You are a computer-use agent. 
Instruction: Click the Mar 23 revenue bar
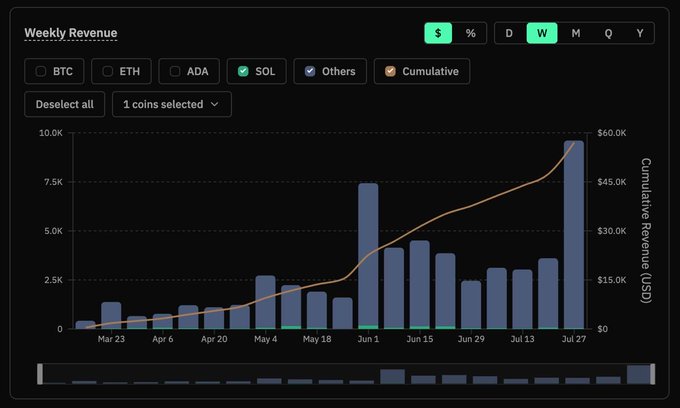(111, 315)
